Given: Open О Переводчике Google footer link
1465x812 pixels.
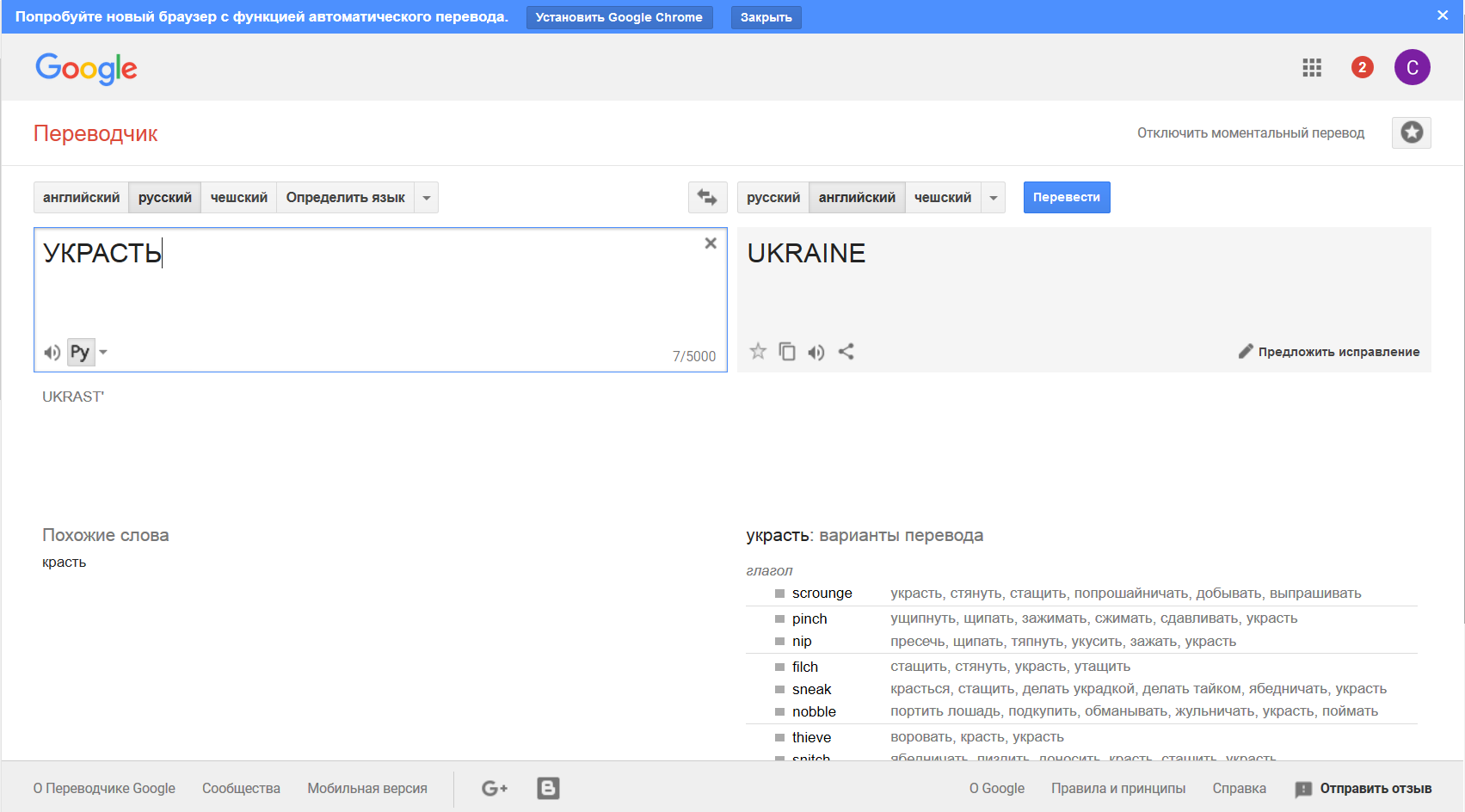Looking at the screenshot, I should (104, 788).
